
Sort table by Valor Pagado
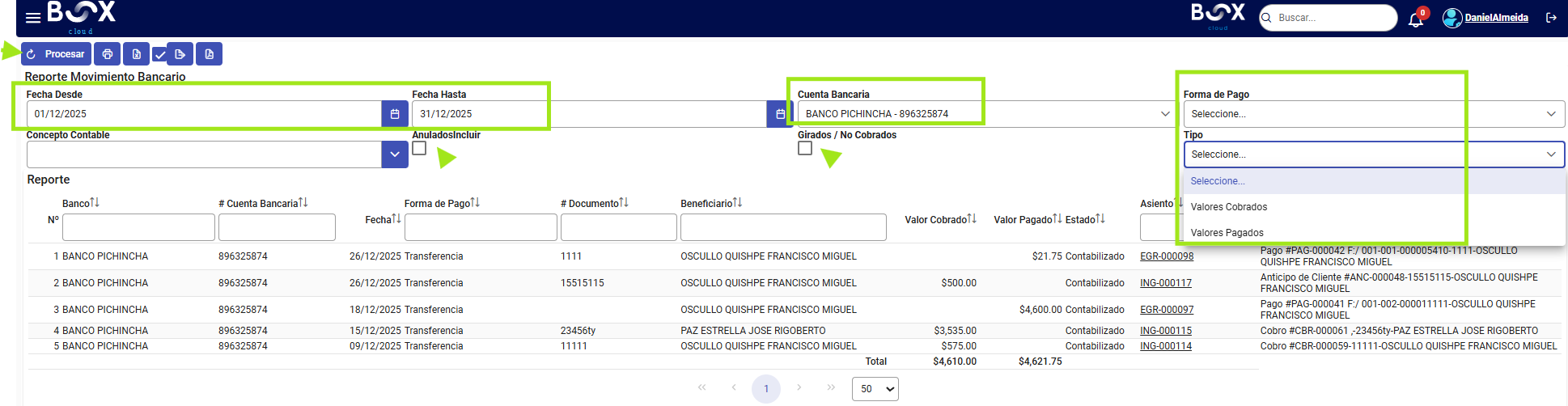[x=1057, y=218]
